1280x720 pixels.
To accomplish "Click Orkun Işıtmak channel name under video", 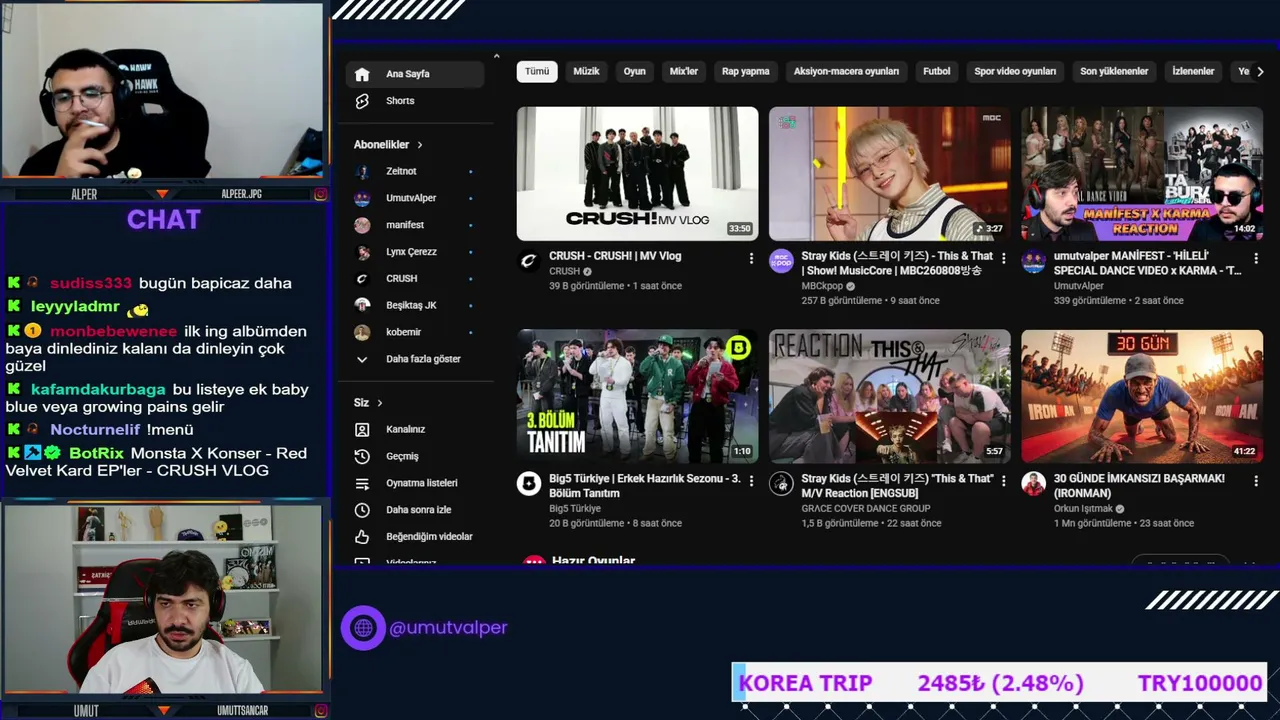I will [x=1083, y=509].
